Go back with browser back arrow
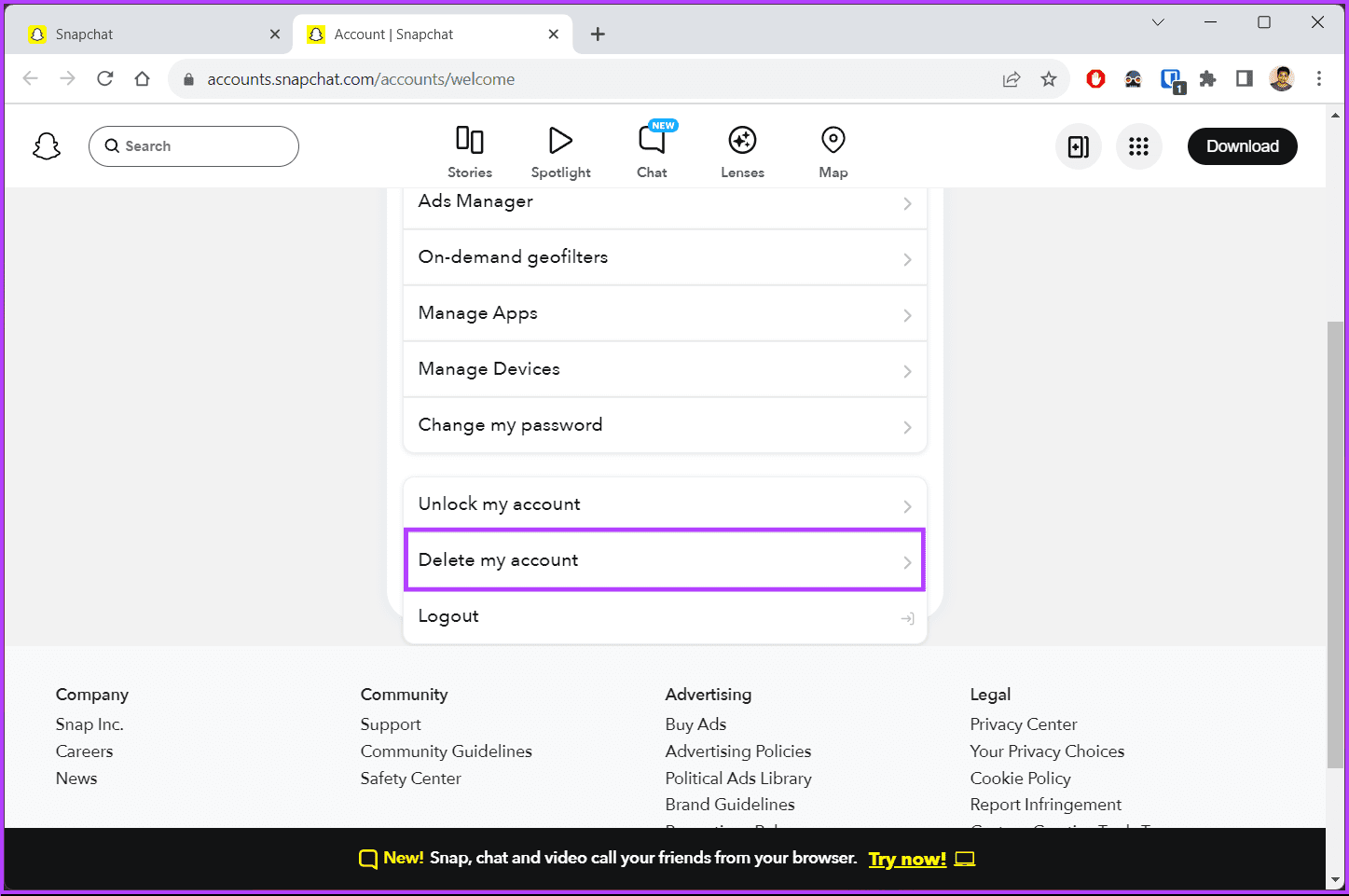The width and height of the screenshot is (1349, 896). pos(31,79)
